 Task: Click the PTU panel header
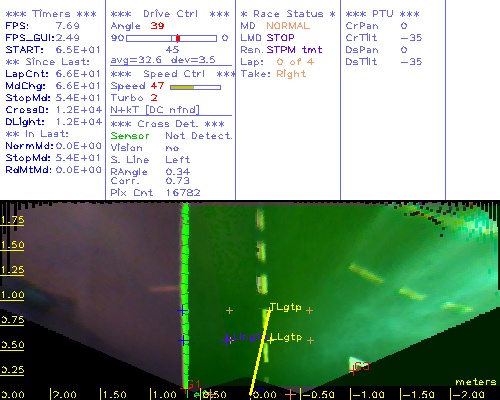pyautogui.click(x=382, y=14)
